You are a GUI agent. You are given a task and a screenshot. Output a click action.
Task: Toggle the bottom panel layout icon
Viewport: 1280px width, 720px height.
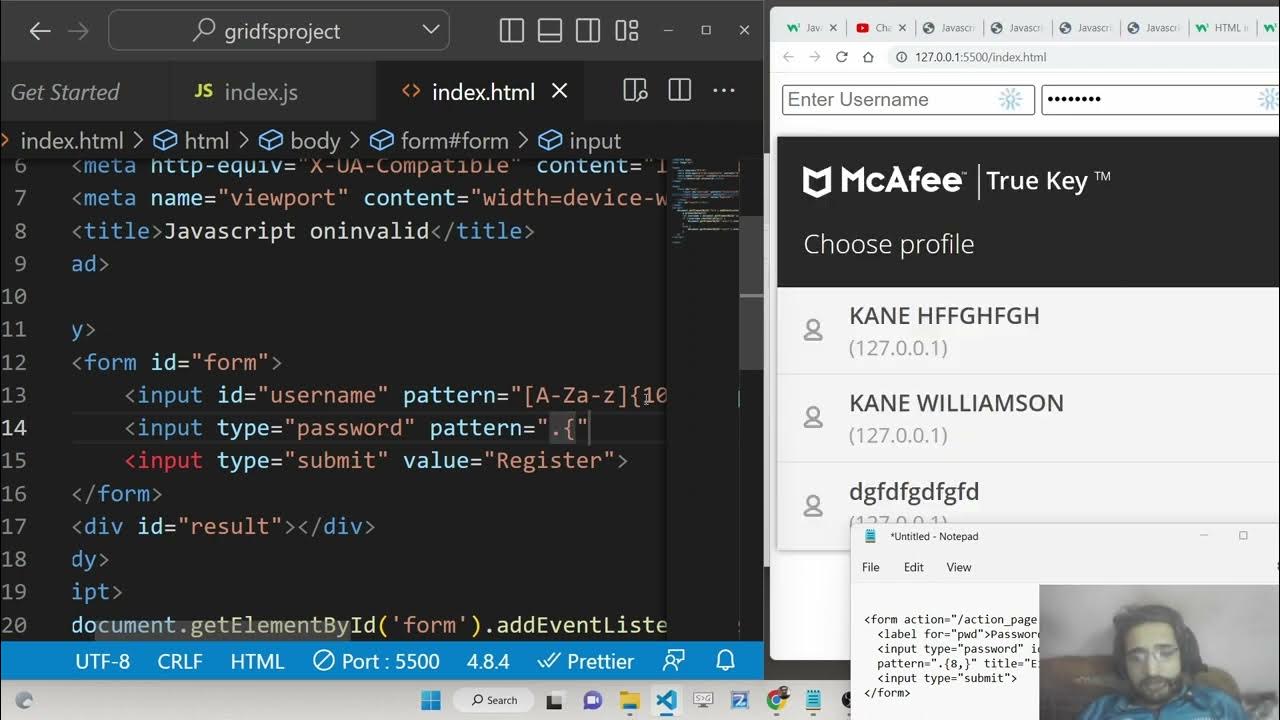click(x=550, y=31)
